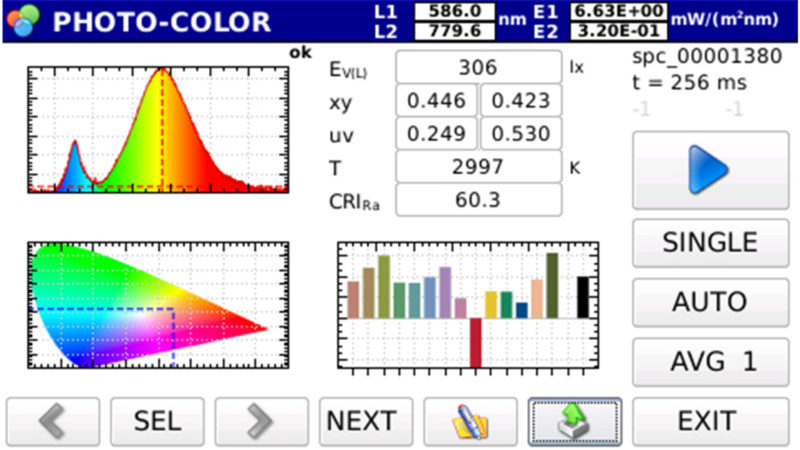Click the export upload green arrow icon
The width and height of the screenshot is (800, 450).
[x=574, y=422]
